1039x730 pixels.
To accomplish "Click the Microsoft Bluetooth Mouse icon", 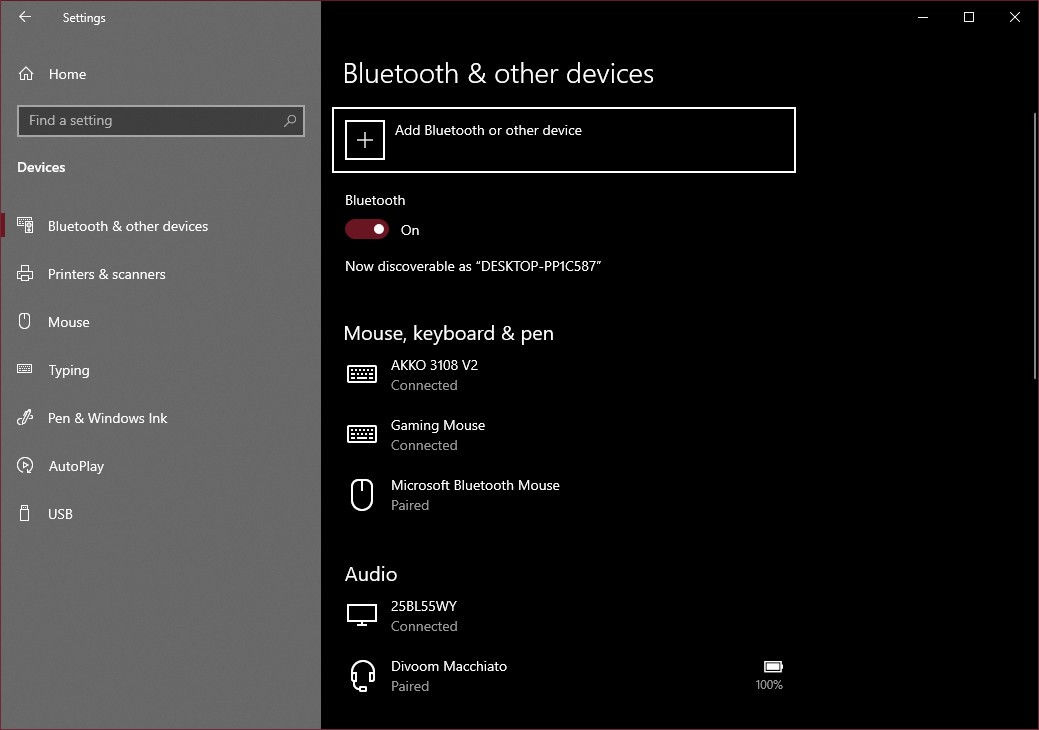I will pyautogui.click(x=362, y=495).
